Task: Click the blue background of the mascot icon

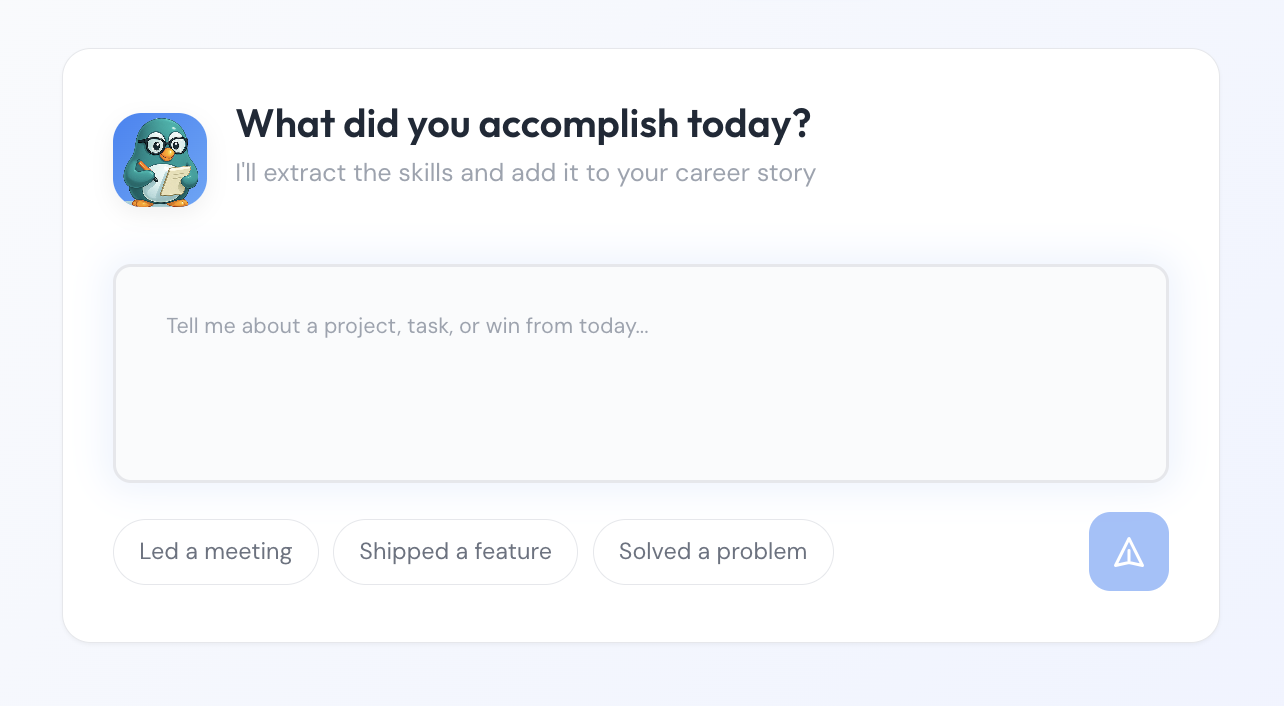Action: 124,124
